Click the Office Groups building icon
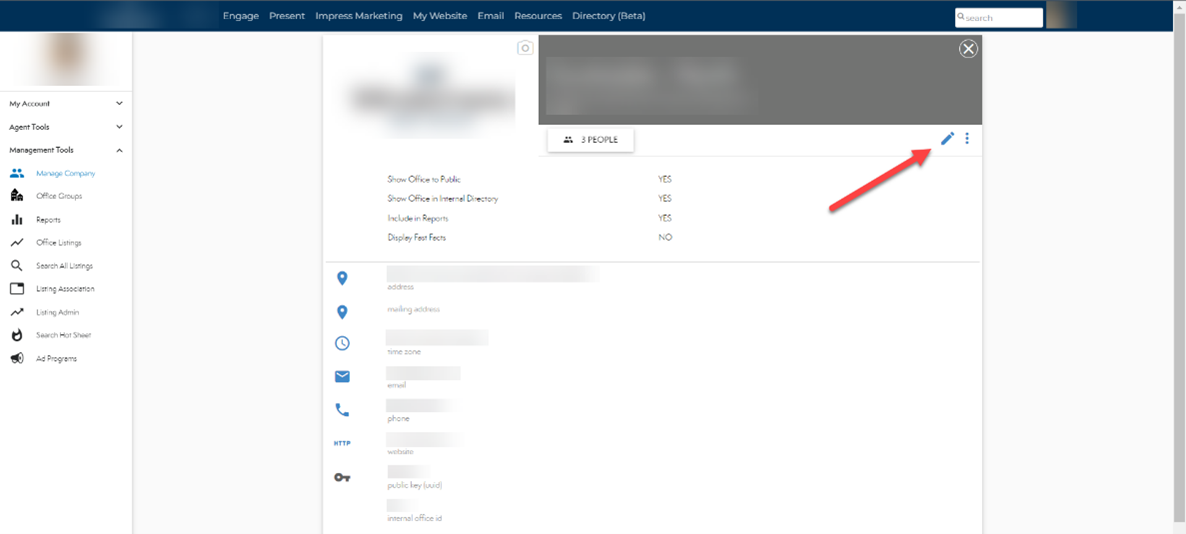Screen dimensions: 1186x534 [x=17, y=196]
